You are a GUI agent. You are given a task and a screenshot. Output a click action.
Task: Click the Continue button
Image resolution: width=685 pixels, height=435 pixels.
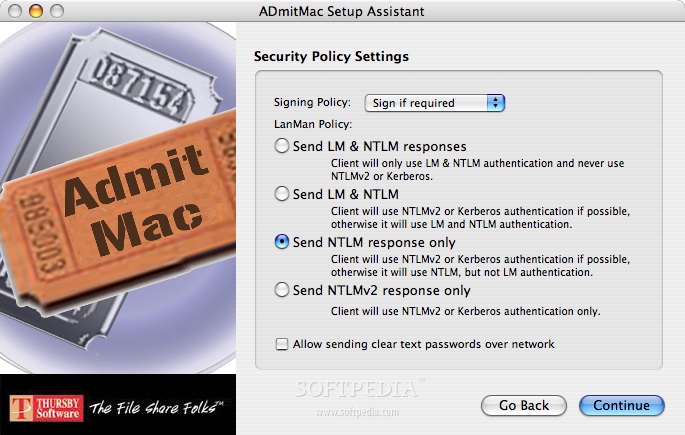point(622,406)
